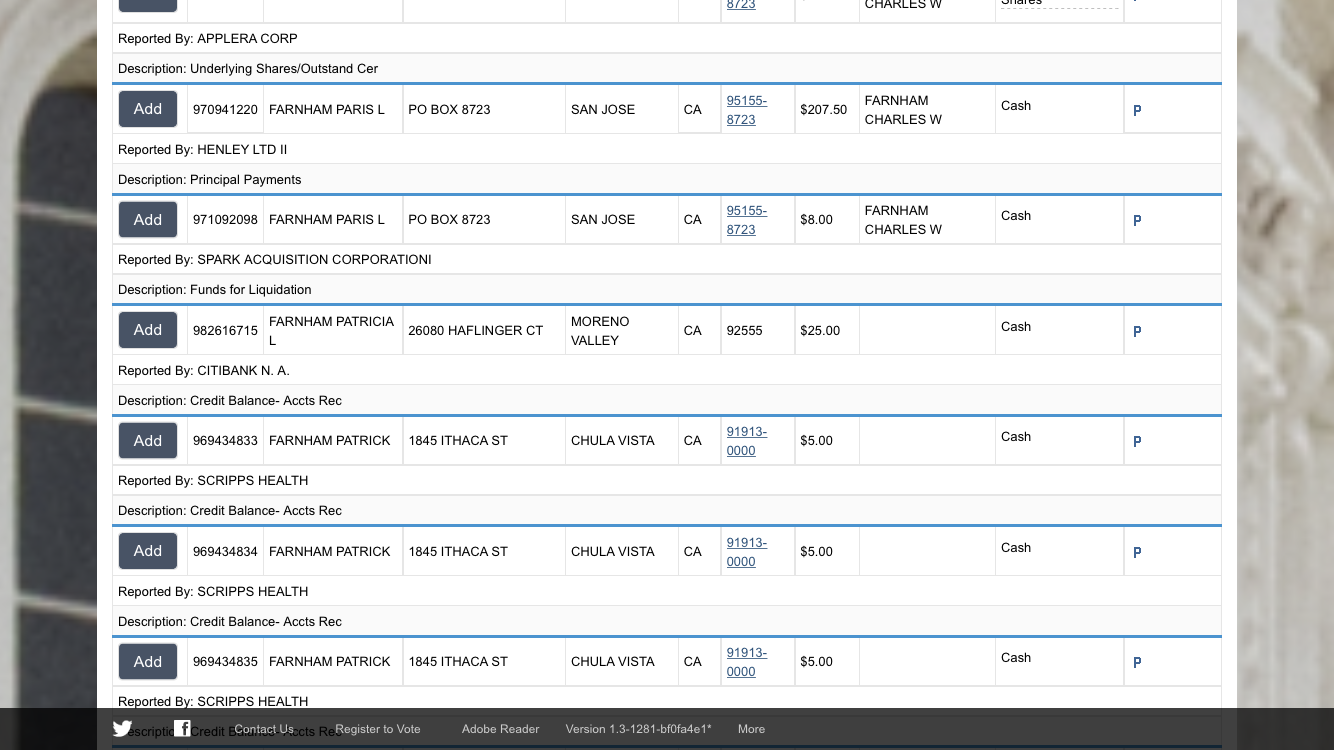This screenshot has width=1334, height=750.
Task: Select the property ID cell 971092098
Action: point(225,220)
